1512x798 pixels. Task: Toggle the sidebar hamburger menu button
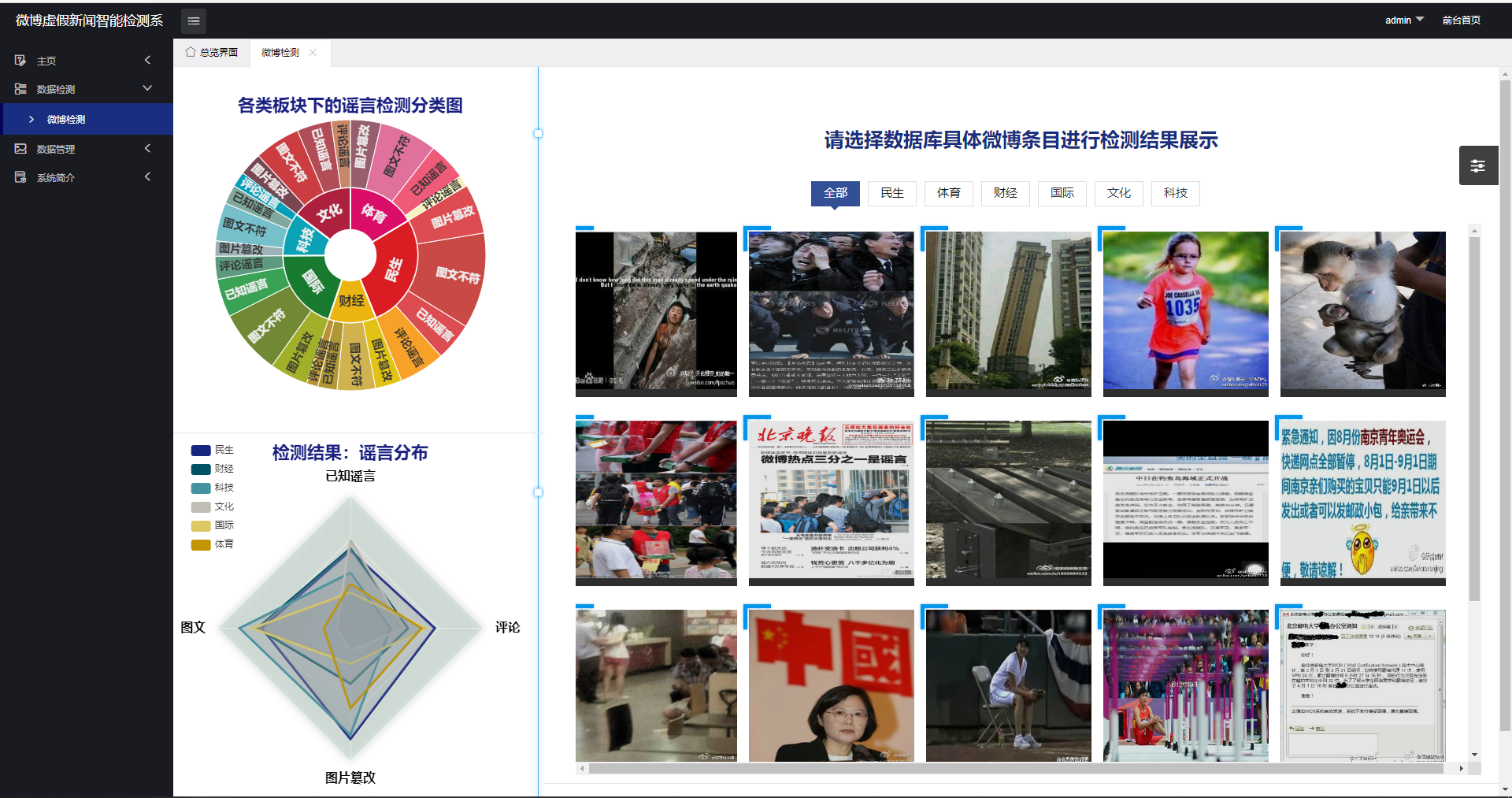pos(194,20)
